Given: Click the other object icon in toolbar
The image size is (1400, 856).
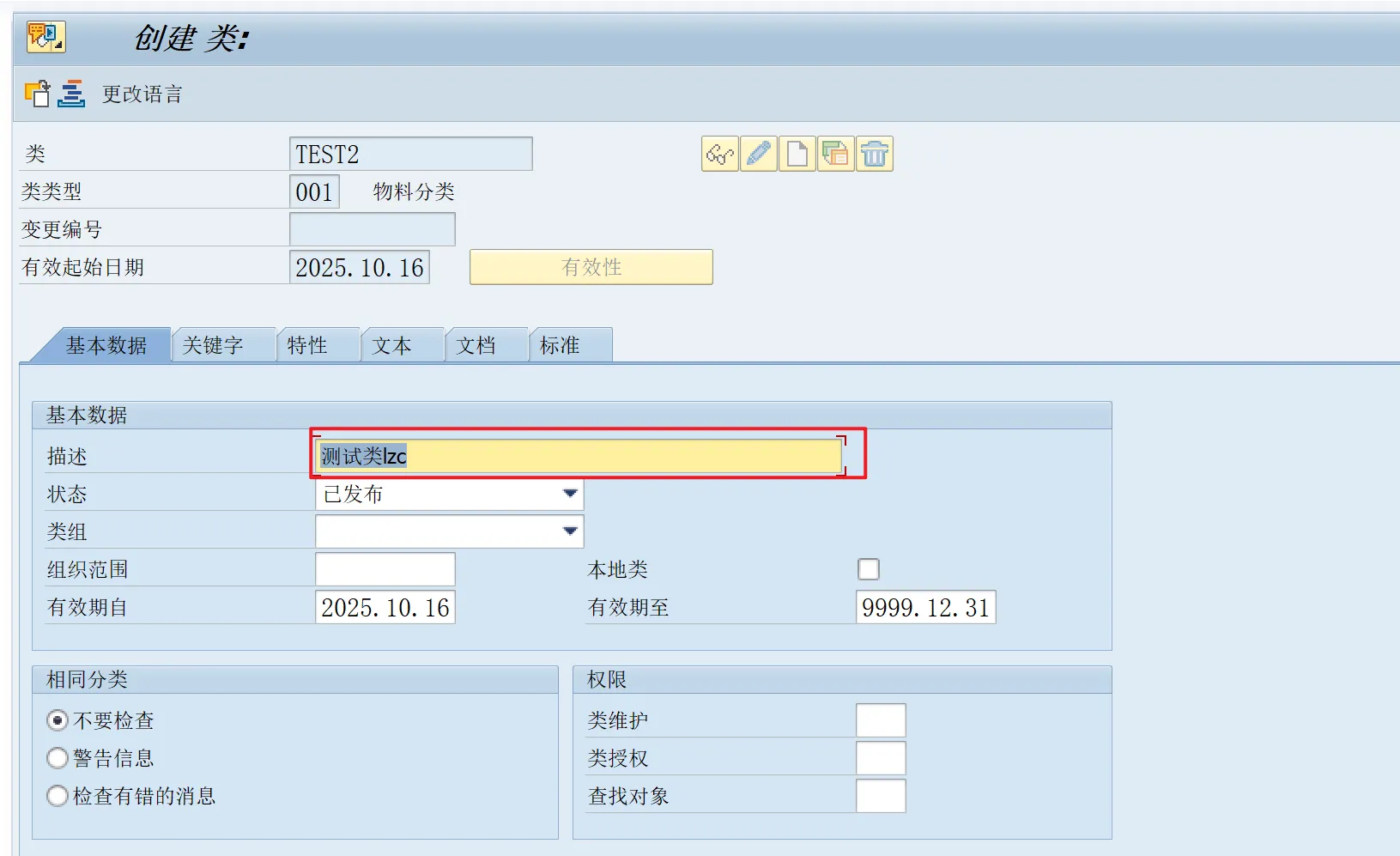Looking at the screenshot, I should click(x=38, y=94).
